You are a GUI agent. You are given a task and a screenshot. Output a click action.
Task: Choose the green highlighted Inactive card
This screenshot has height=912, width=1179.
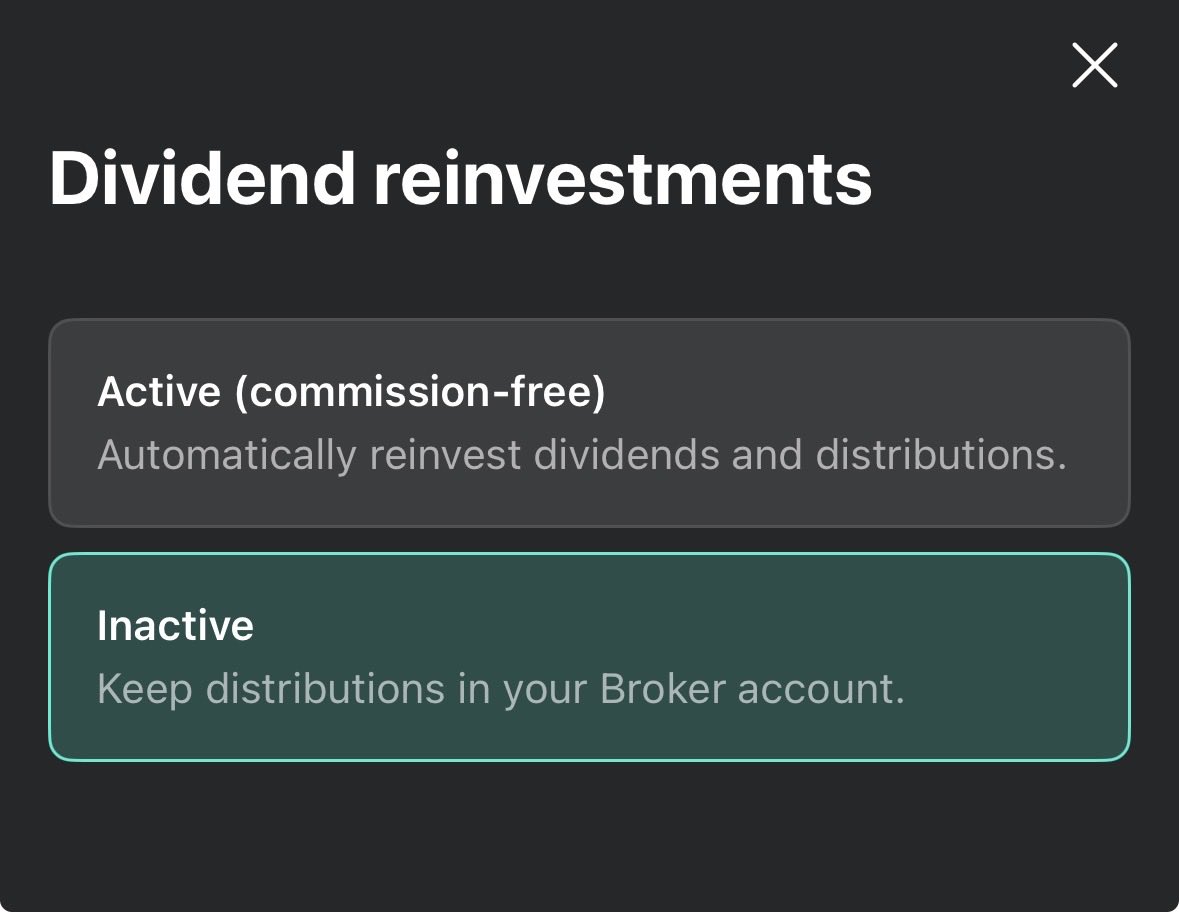(589, 657)
